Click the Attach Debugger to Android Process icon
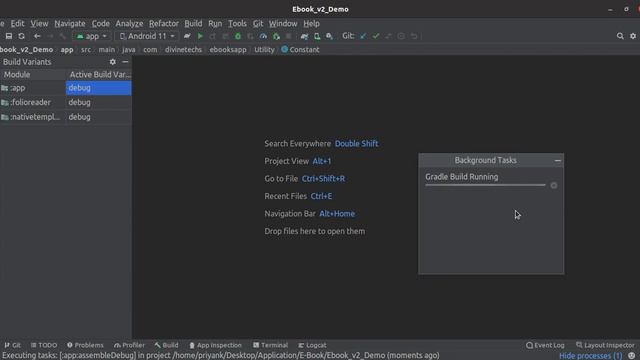Image resolution: width=640 pixels, height=360 pixels. (276, 36)
